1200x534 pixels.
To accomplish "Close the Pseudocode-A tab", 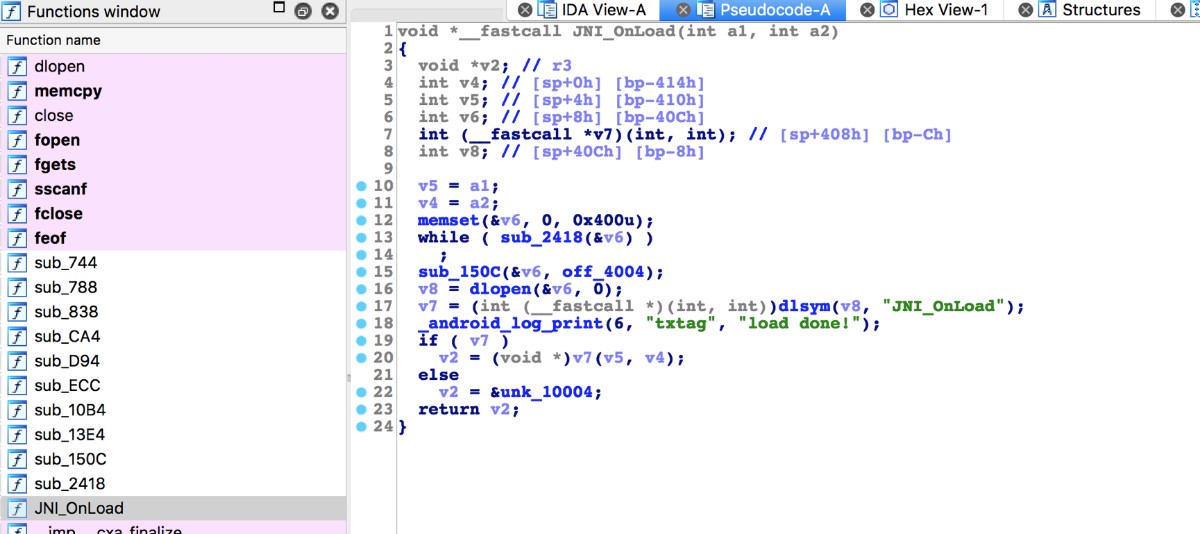I will 682,10.
